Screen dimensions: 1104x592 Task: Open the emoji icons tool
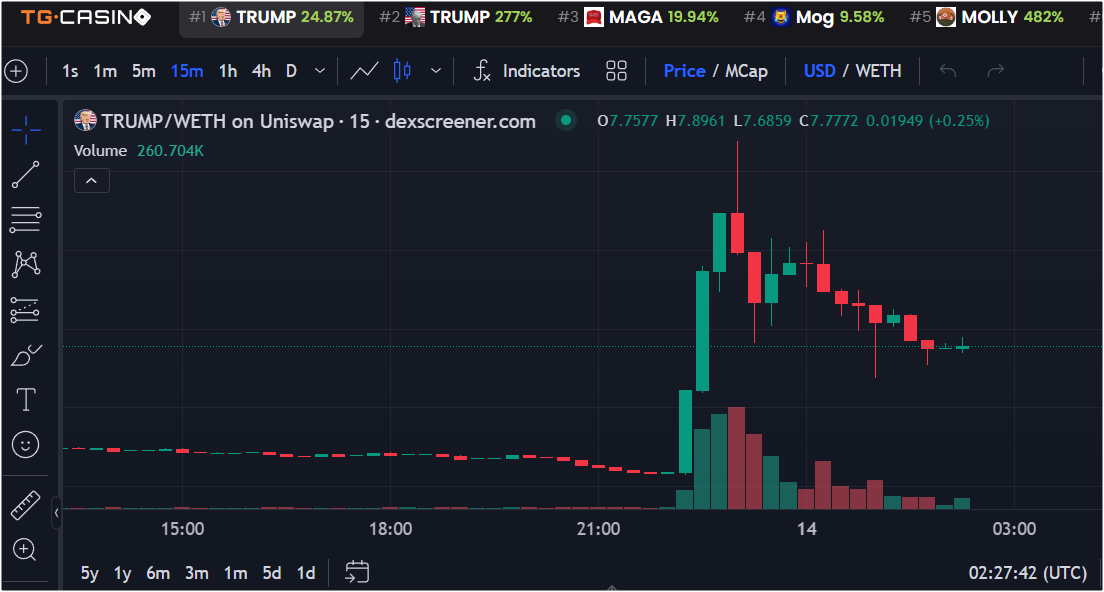pyautogui.click(x=26, y=445)
